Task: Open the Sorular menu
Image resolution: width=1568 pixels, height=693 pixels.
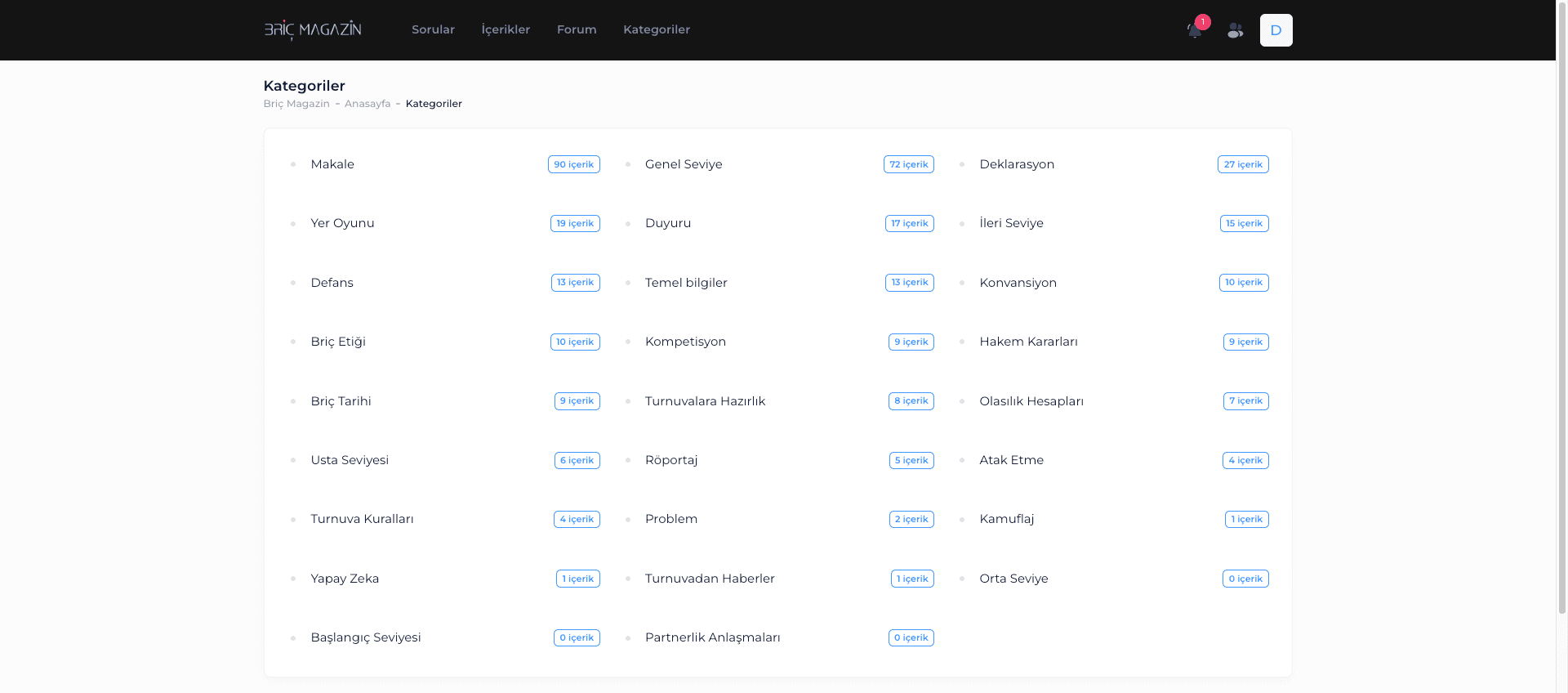Action: click(x=433, y=29)
